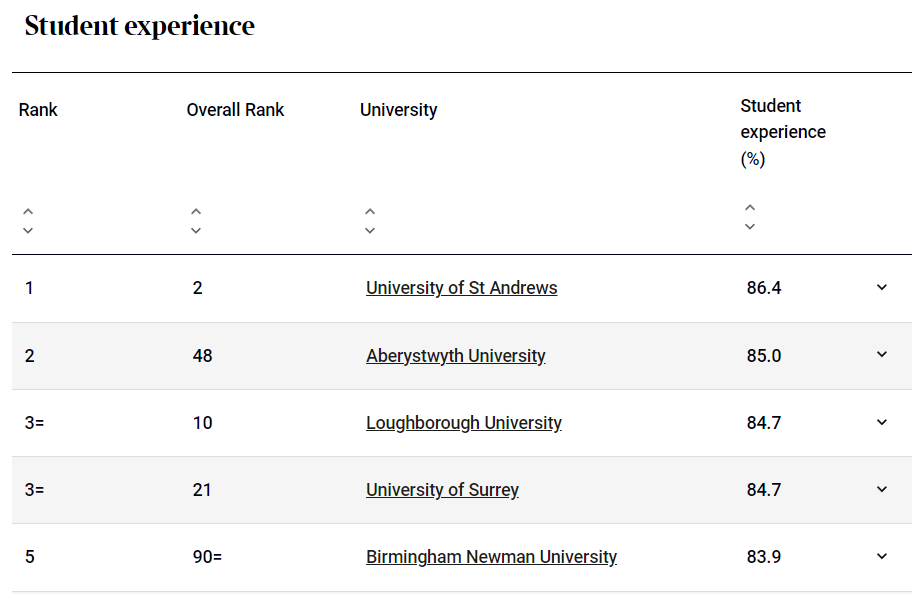Sort Rank column ascending with up arrow
923x594 pixels.
tap(28, 211)
